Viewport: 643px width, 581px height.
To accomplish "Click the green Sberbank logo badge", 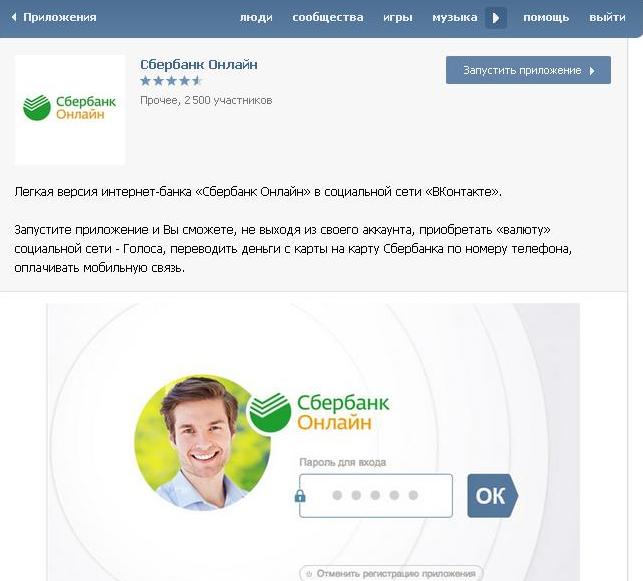I will [x=269, y=412].
